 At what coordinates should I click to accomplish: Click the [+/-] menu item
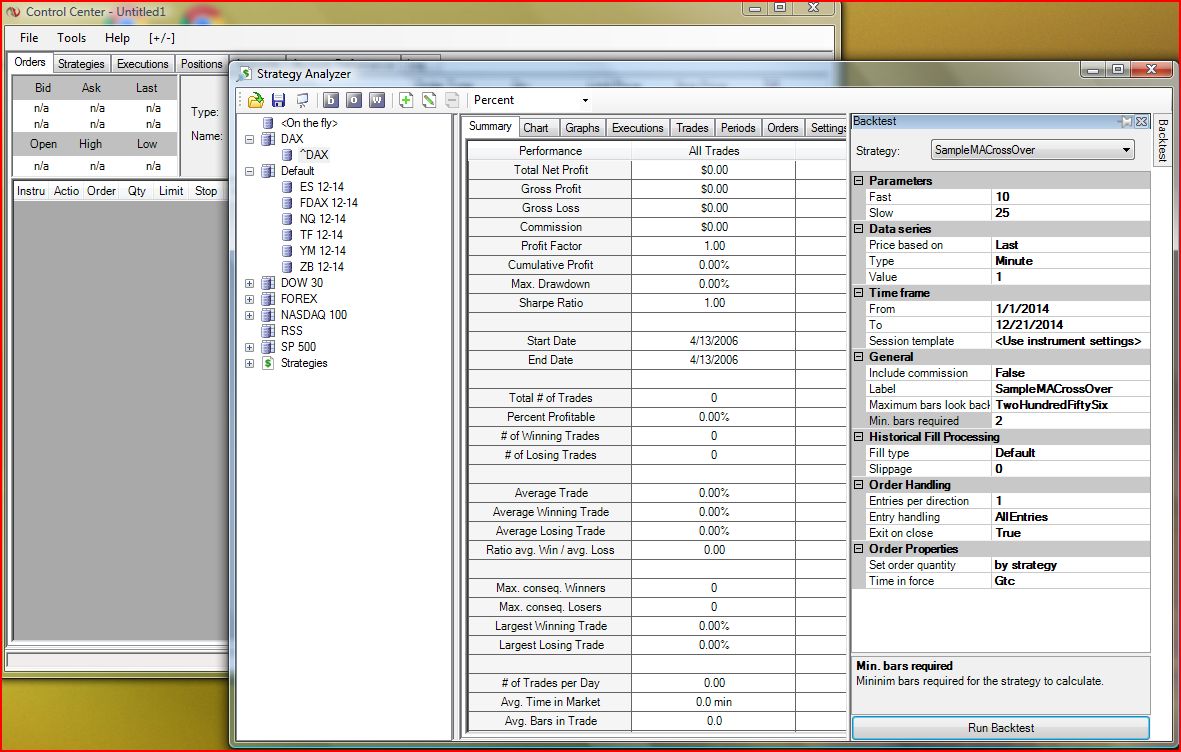pos(162,38)
